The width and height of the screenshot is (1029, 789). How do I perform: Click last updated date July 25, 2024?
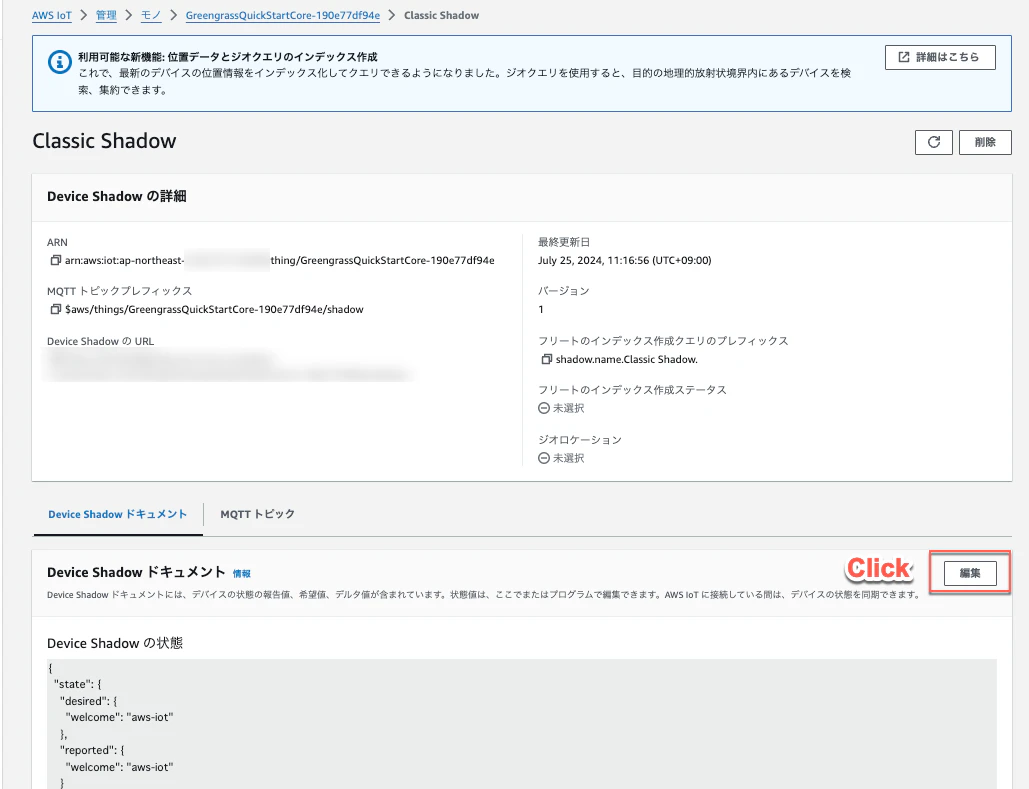coord(625,261)
